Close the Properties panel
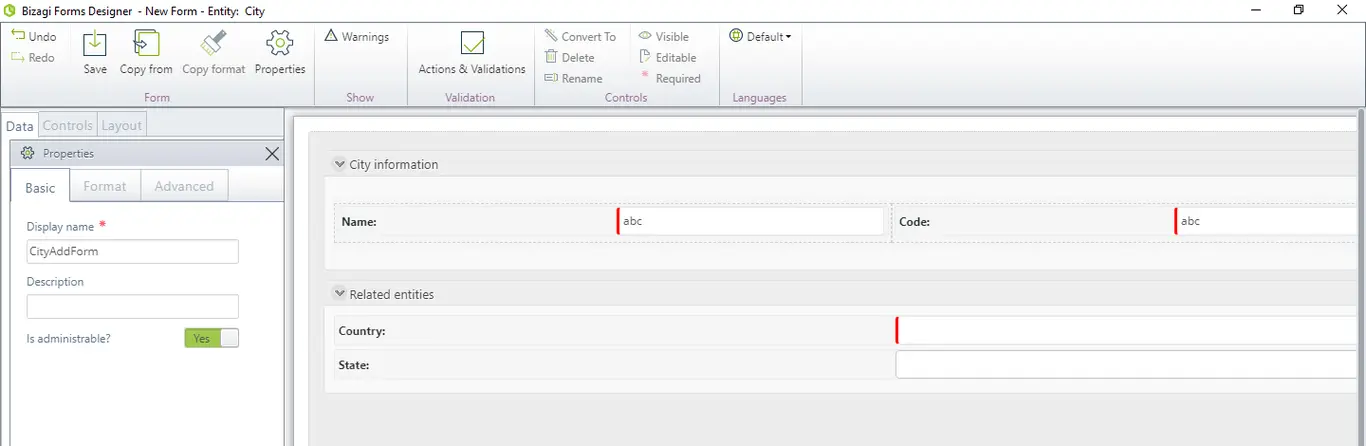Viewport: 1366px width, 446px height. 272,153
